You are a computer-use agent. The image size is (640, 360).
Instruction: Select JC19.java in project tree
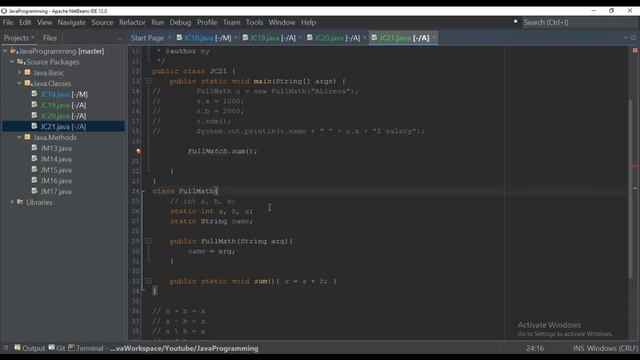click(x=63, y=105)
